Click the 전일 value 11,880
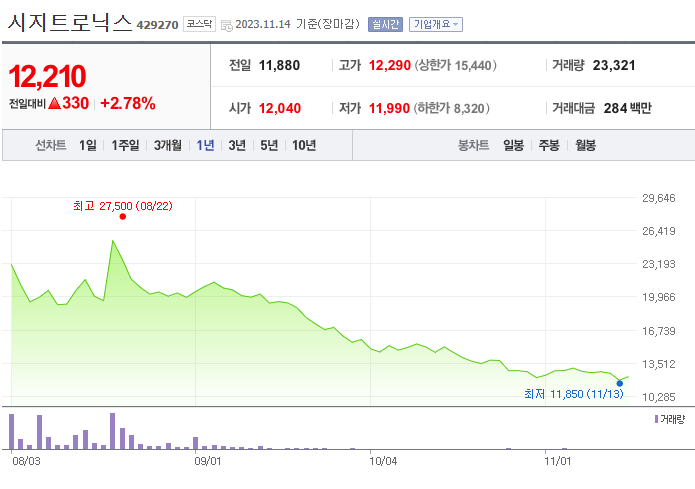Viewport: 695px width, 489px height. (279, 66)
